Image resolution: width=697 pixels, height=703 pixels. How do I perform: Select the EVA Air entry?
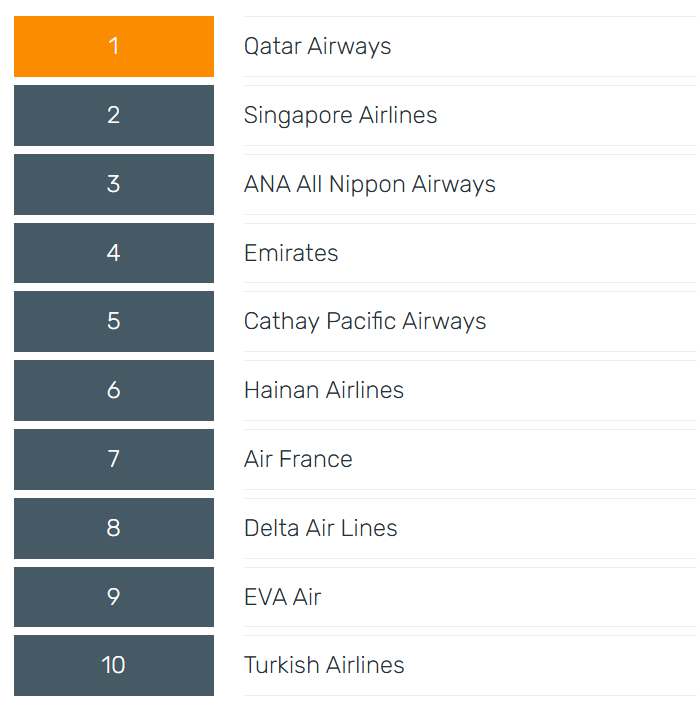[x=282, y=597]
